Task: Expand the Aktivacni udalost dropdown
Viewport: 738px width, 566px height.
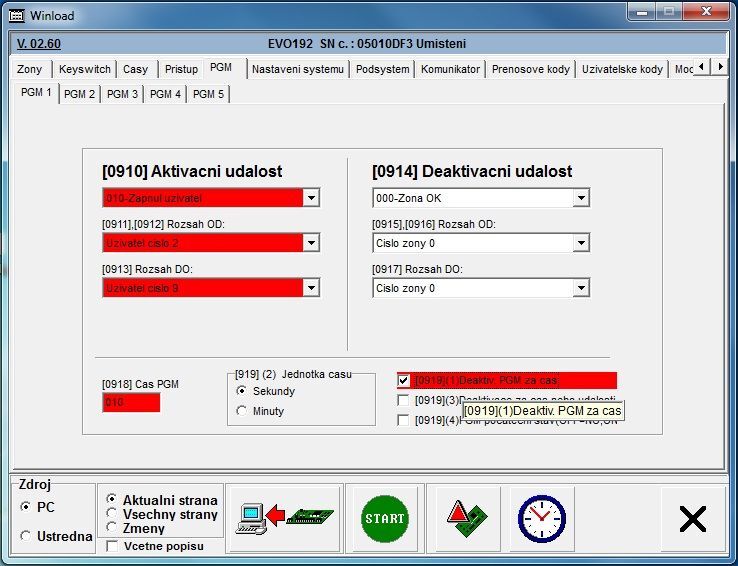Action: [x=311, y=198]
